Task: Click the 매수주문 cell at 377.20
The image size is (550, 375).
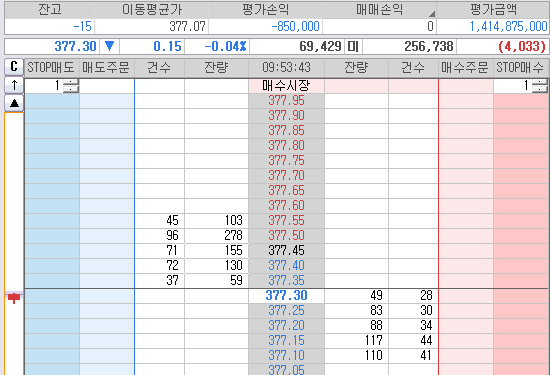Action: click(x=465, y=326)
